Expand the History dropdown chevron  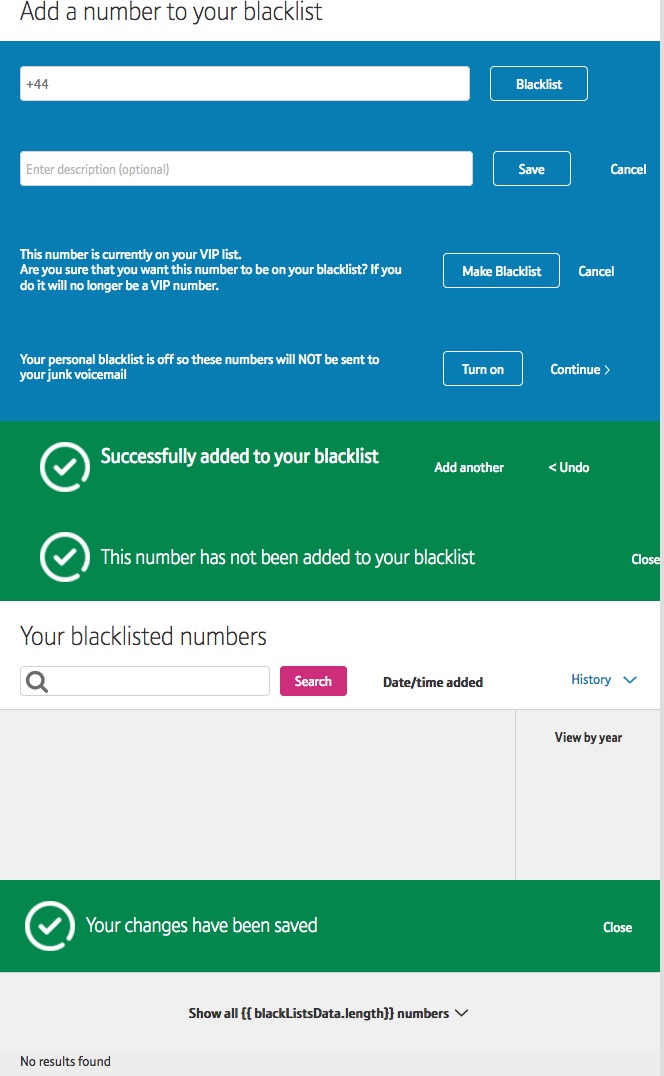630,680
